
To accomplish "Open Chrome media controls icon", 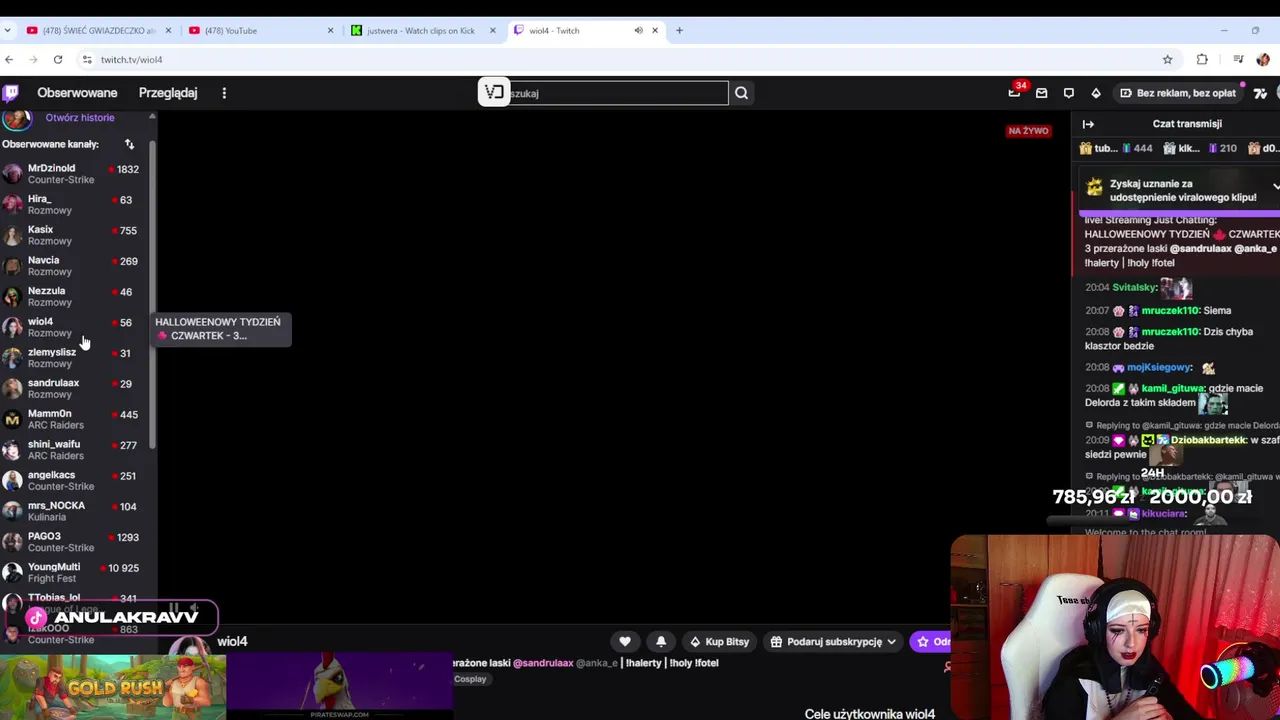I will pos(1238,59).
